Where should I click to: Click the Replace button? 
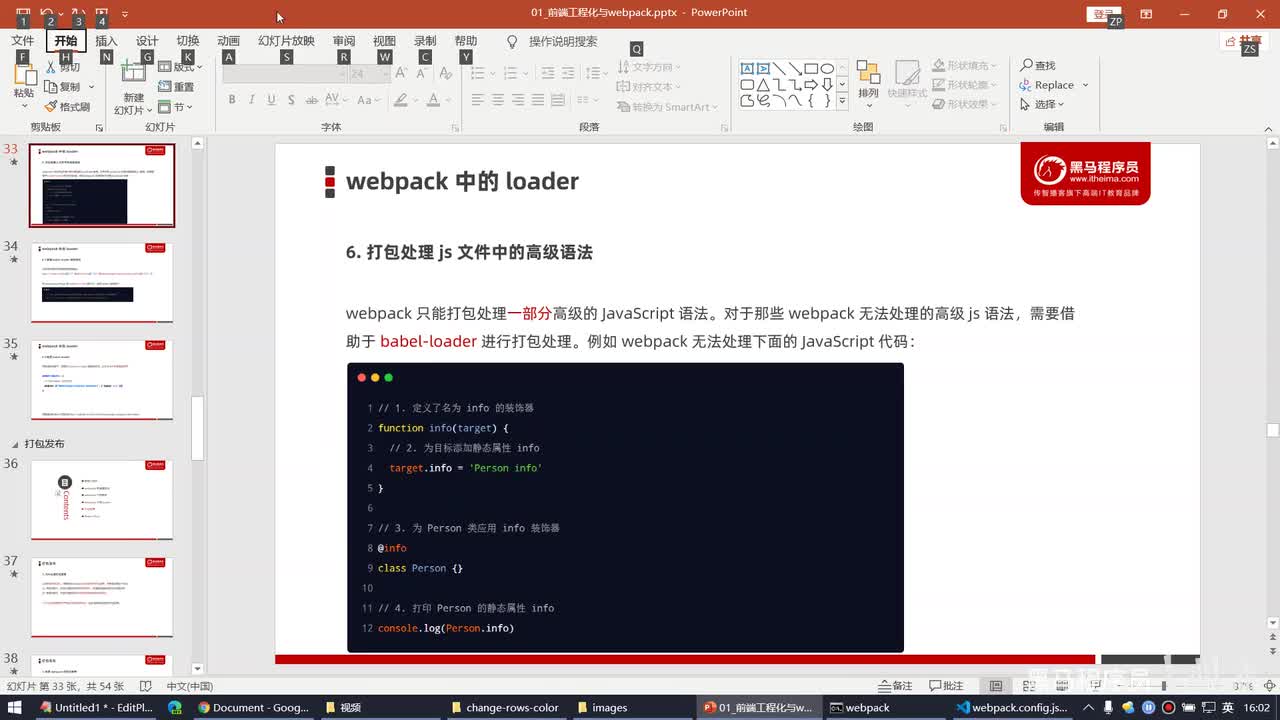click(x=1047, y=85)
